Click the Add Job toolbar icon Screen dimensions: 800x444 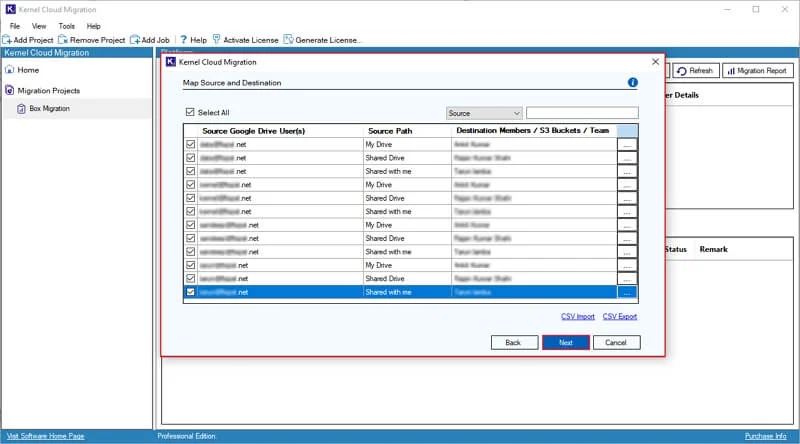pyautogui.click(x=135, y=40)
